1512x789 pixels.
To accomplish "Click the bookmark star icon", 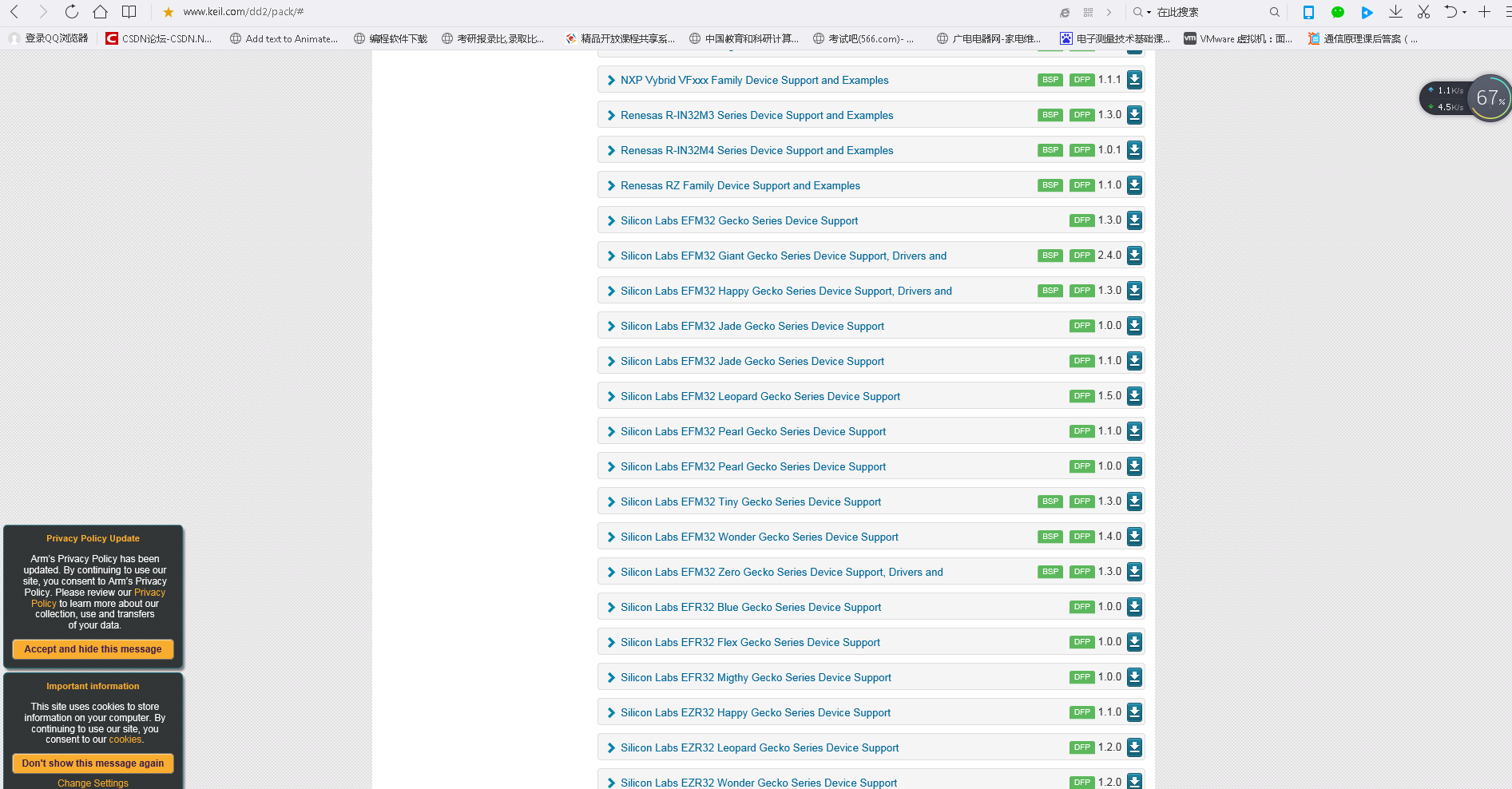I will coord(169,12).
